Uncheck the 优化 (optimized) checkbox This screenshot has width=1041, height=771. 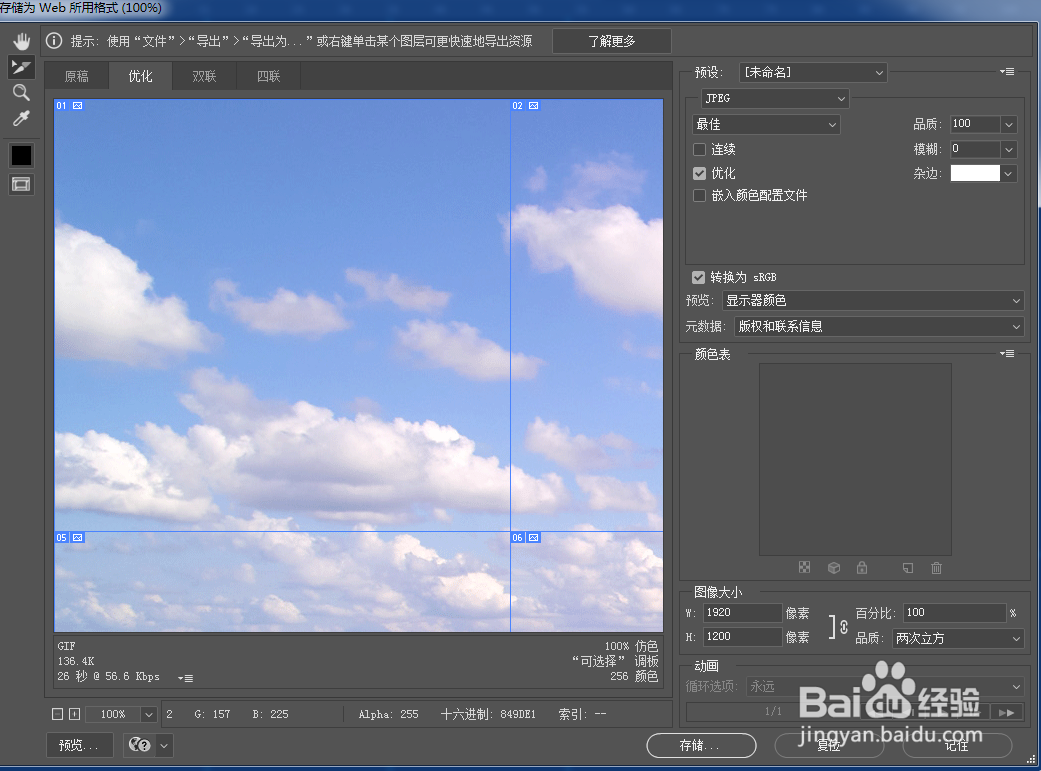coord(699,173)
